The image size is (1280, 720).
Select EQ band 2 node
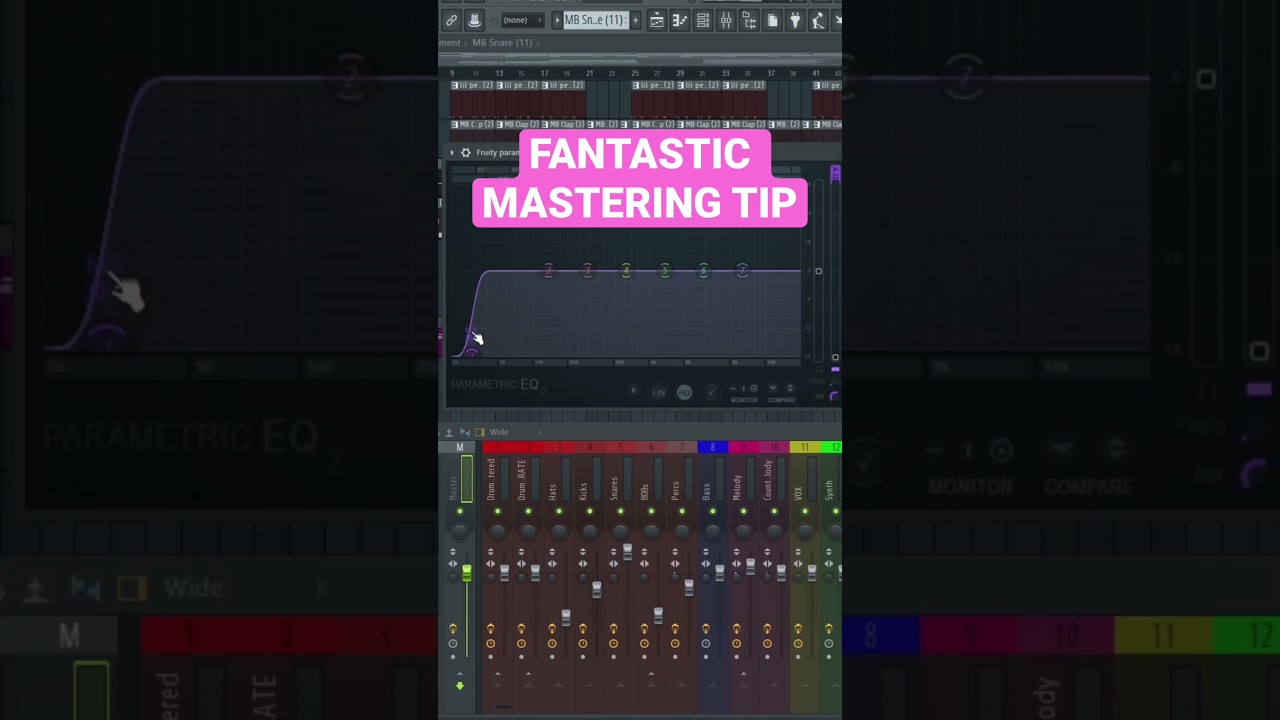[x=548, y=271]
